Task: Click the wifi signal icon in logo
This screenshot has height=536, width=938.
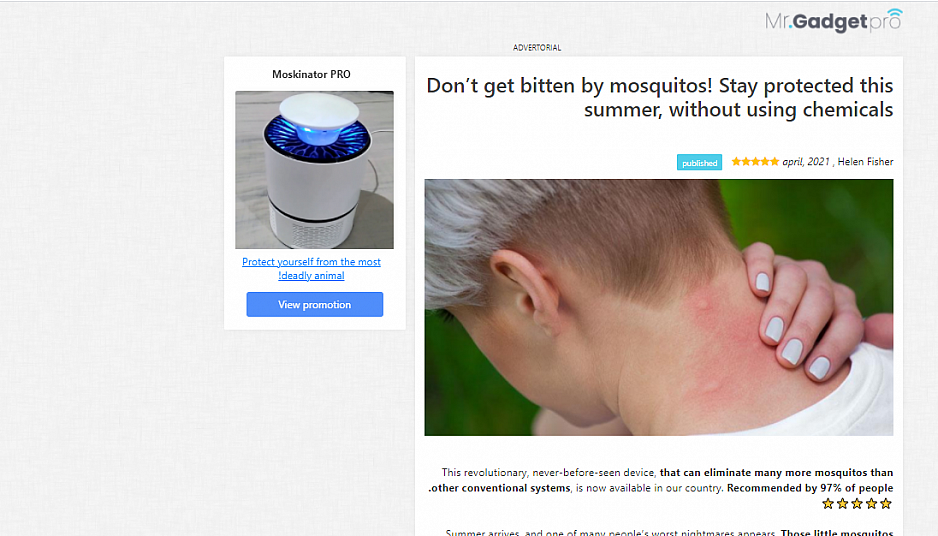Action: 894,13
